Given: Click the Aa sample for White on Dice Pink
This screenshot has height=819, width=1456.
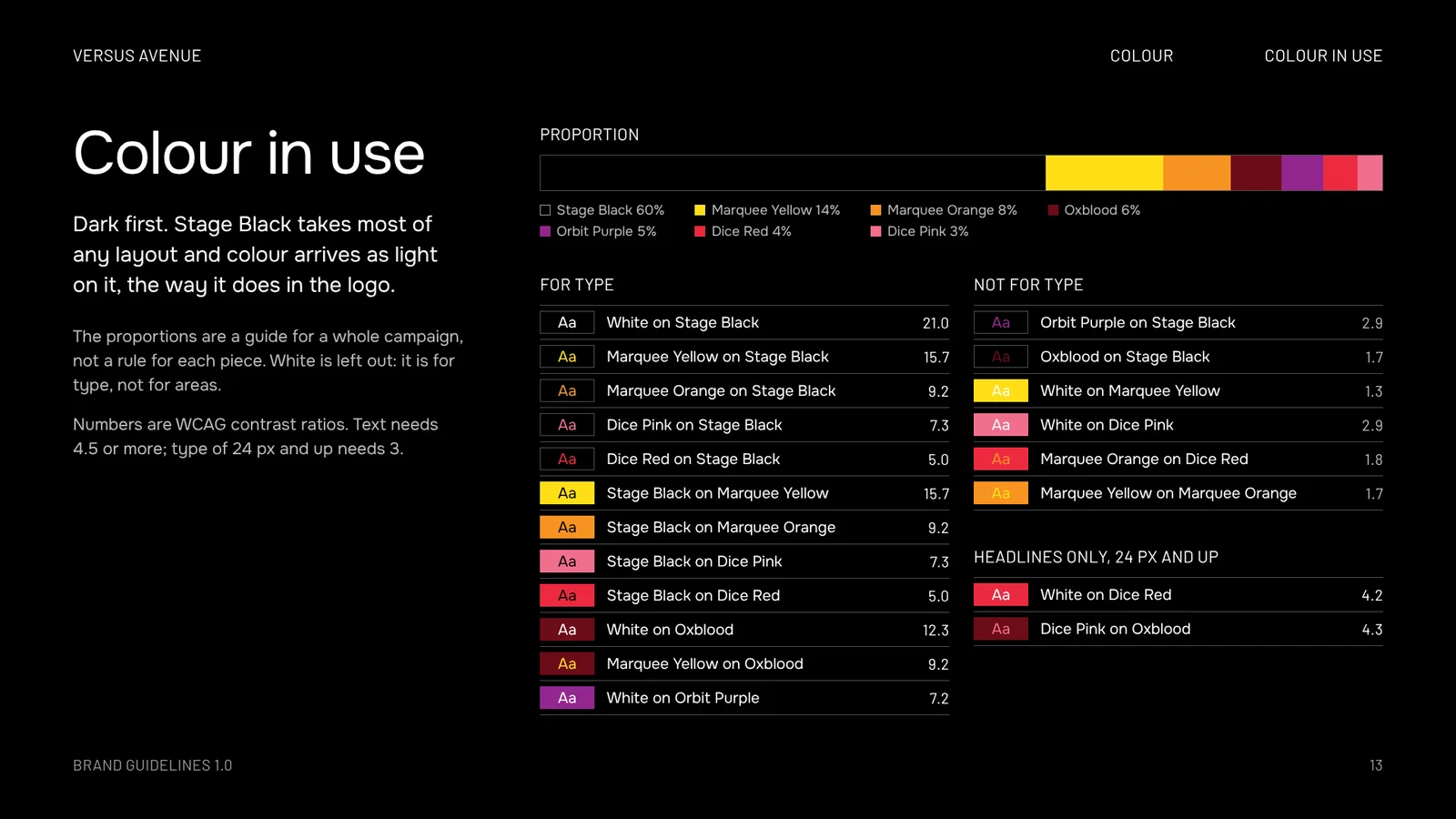Looking at the screenshot, I should coord(1001,425).
